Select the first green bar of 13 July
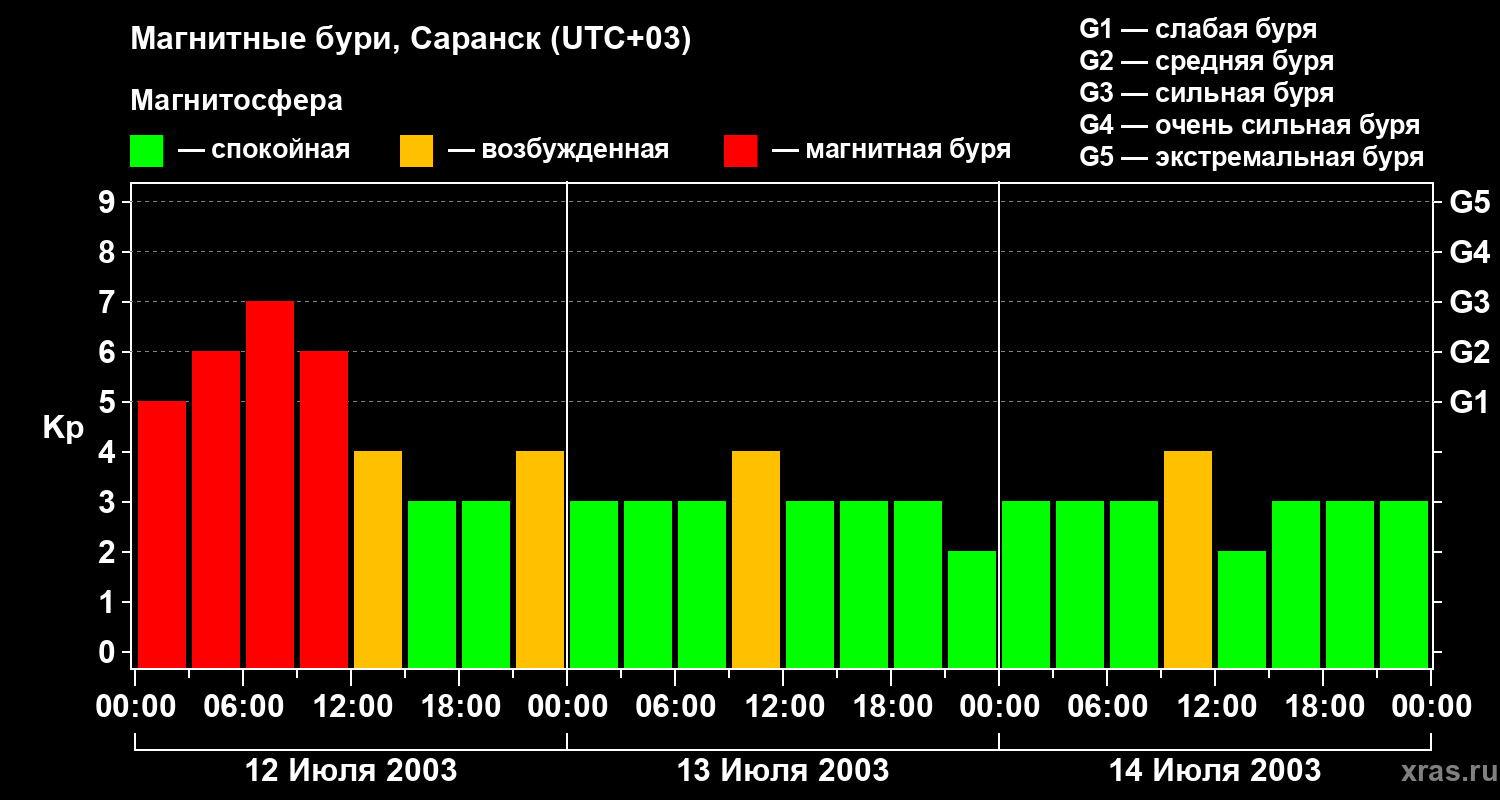1500x800 pixels. click(594, 584)
